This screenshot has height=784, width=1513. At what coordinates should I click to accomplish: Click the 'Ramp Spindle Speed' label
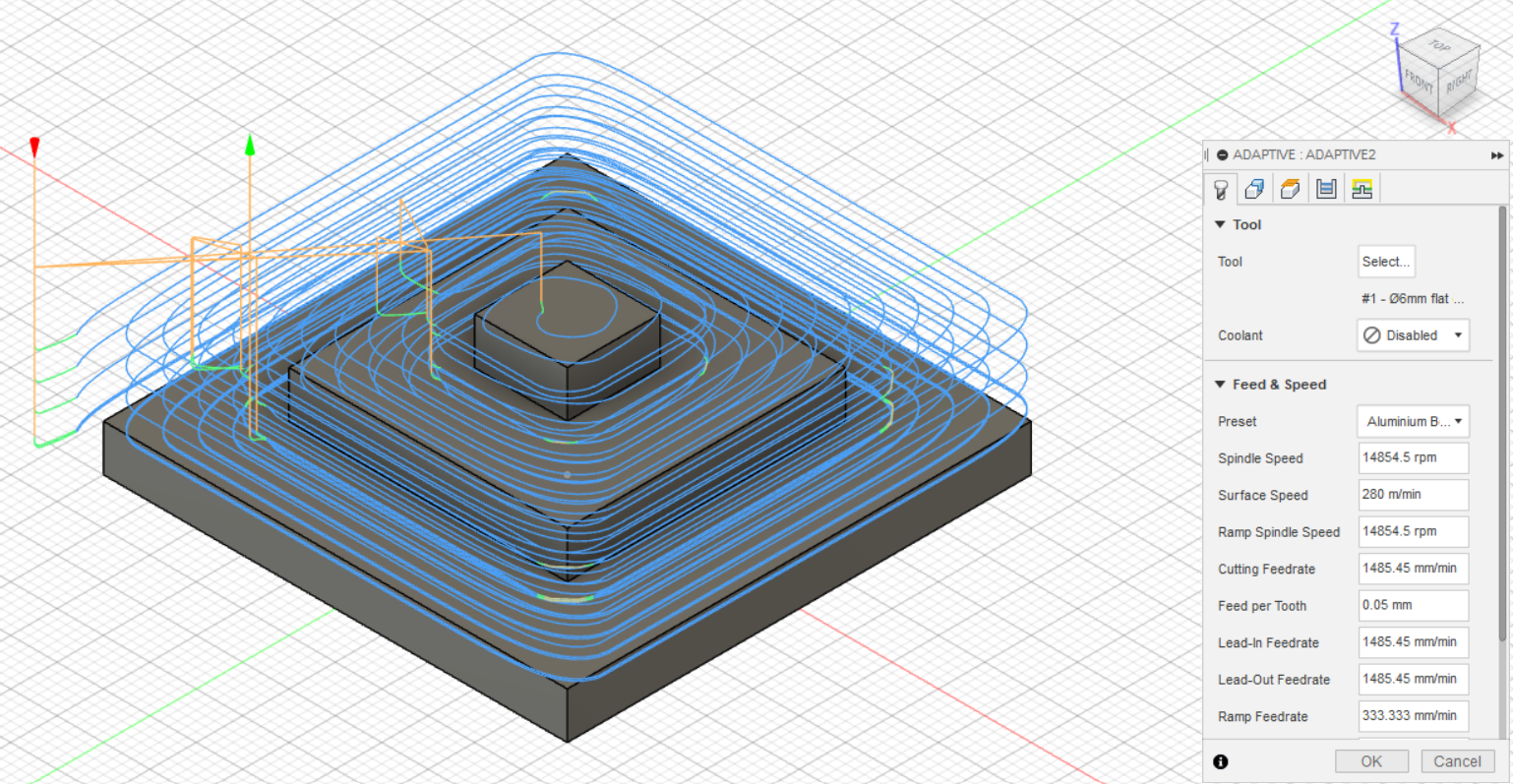point(1279,532)
